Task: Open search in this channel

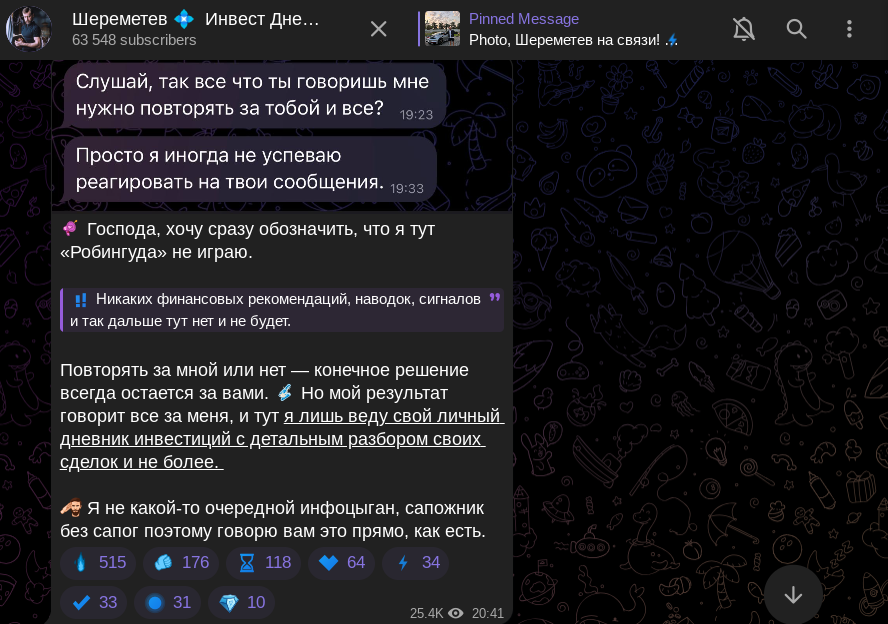Action: point(796,29)
